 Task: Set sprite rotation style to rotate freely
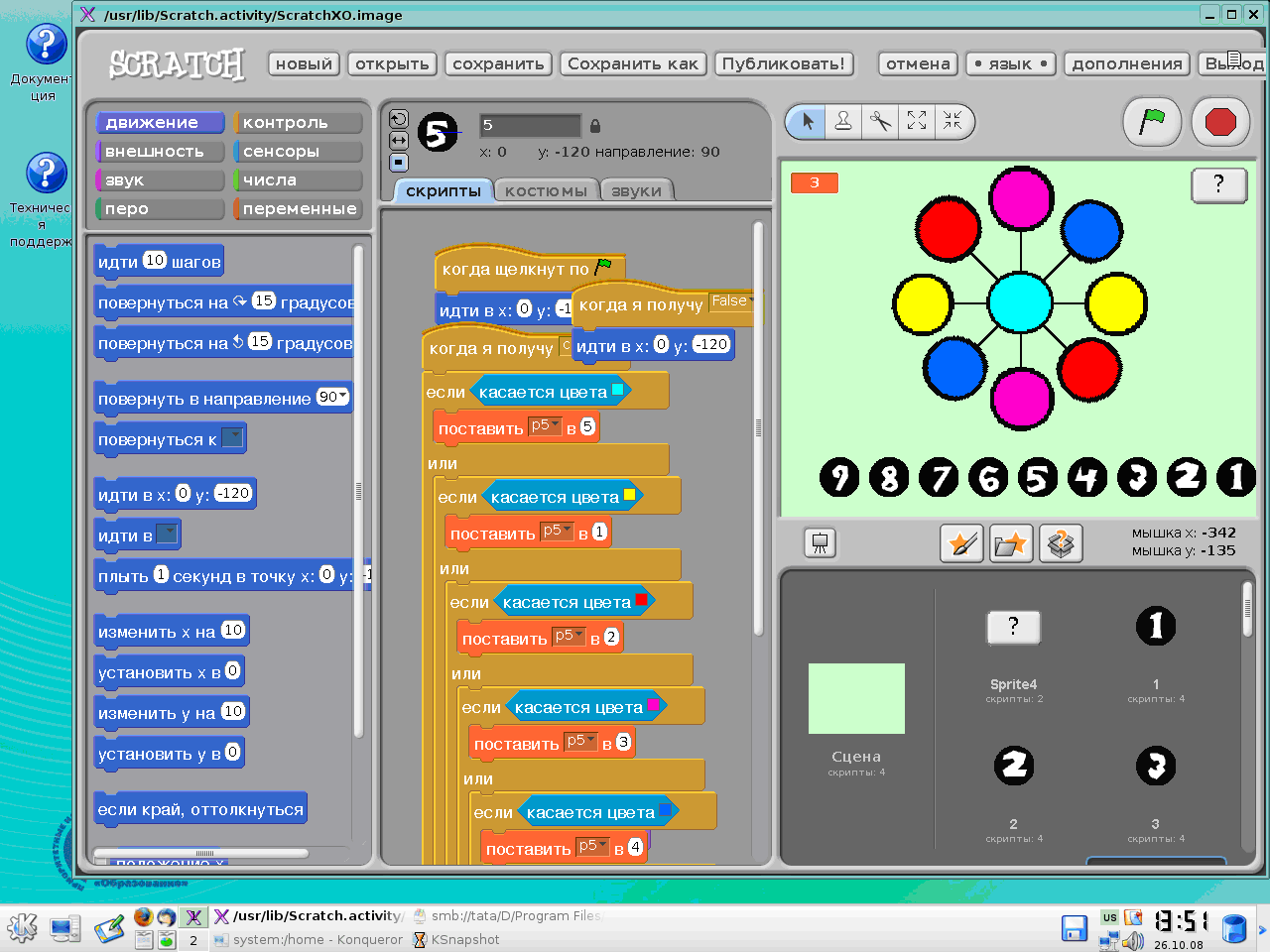pos(397,117)
